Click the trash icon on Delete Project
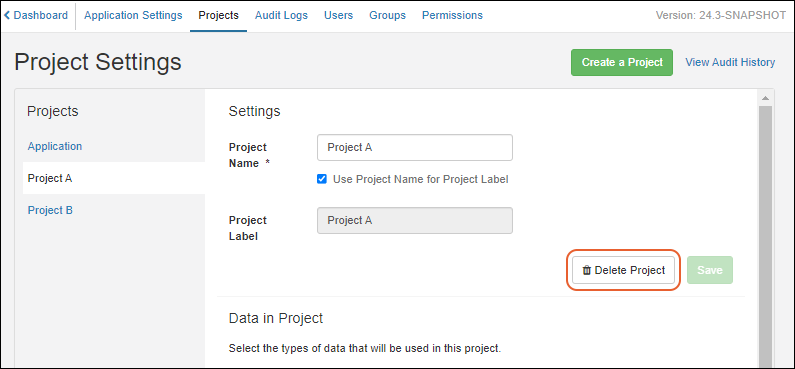This screenshot has height=369, width=795. pyautogui.click(x=587, y=270)
